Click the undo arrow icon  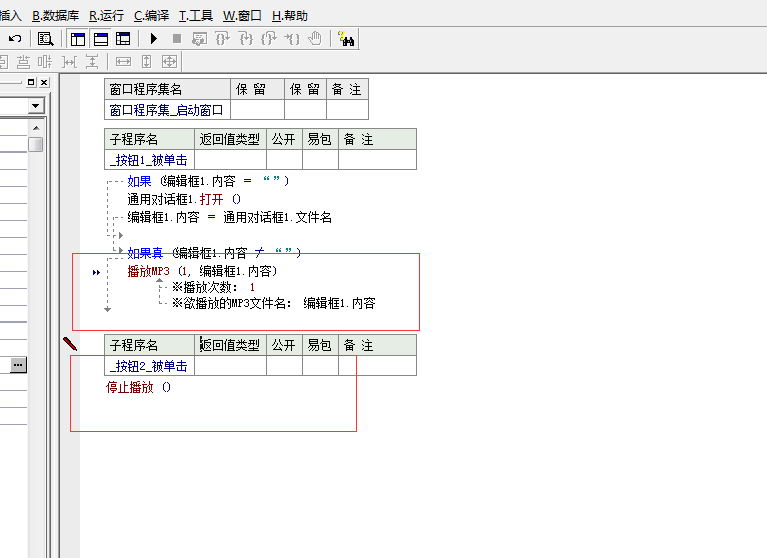pos(15,39)
